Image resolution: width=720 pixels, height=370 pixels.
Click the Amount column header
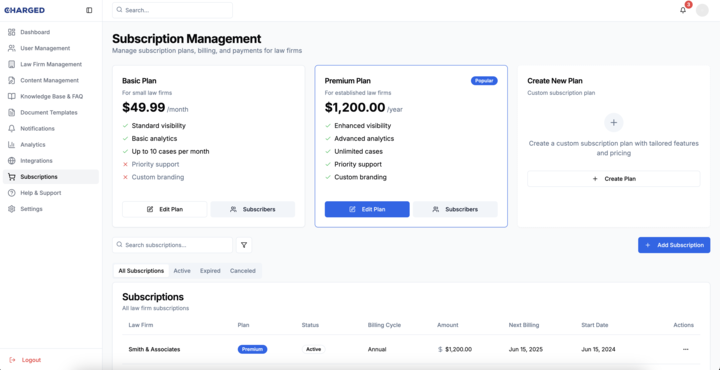click(448, 325)
